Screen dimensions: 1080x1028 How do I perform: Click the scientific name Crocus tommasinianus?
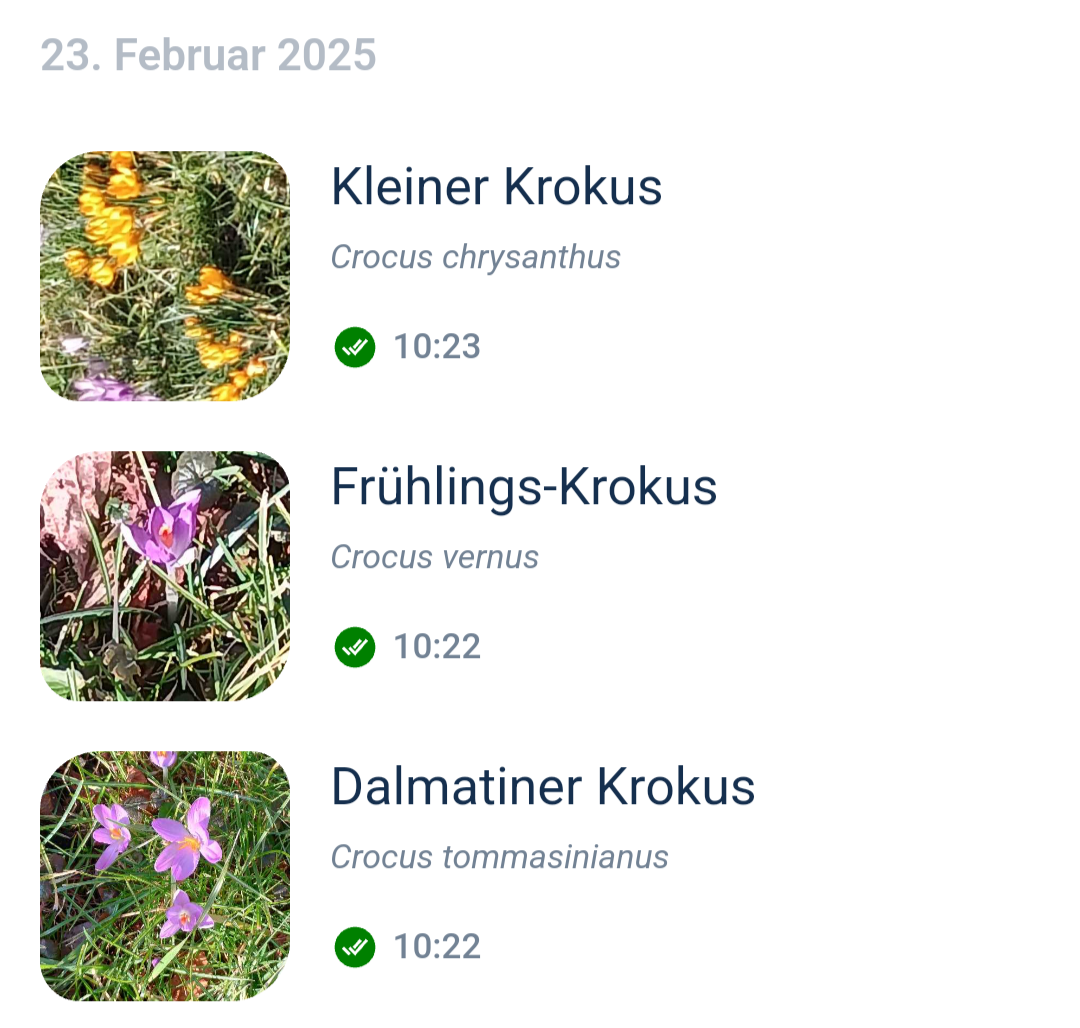499,857
